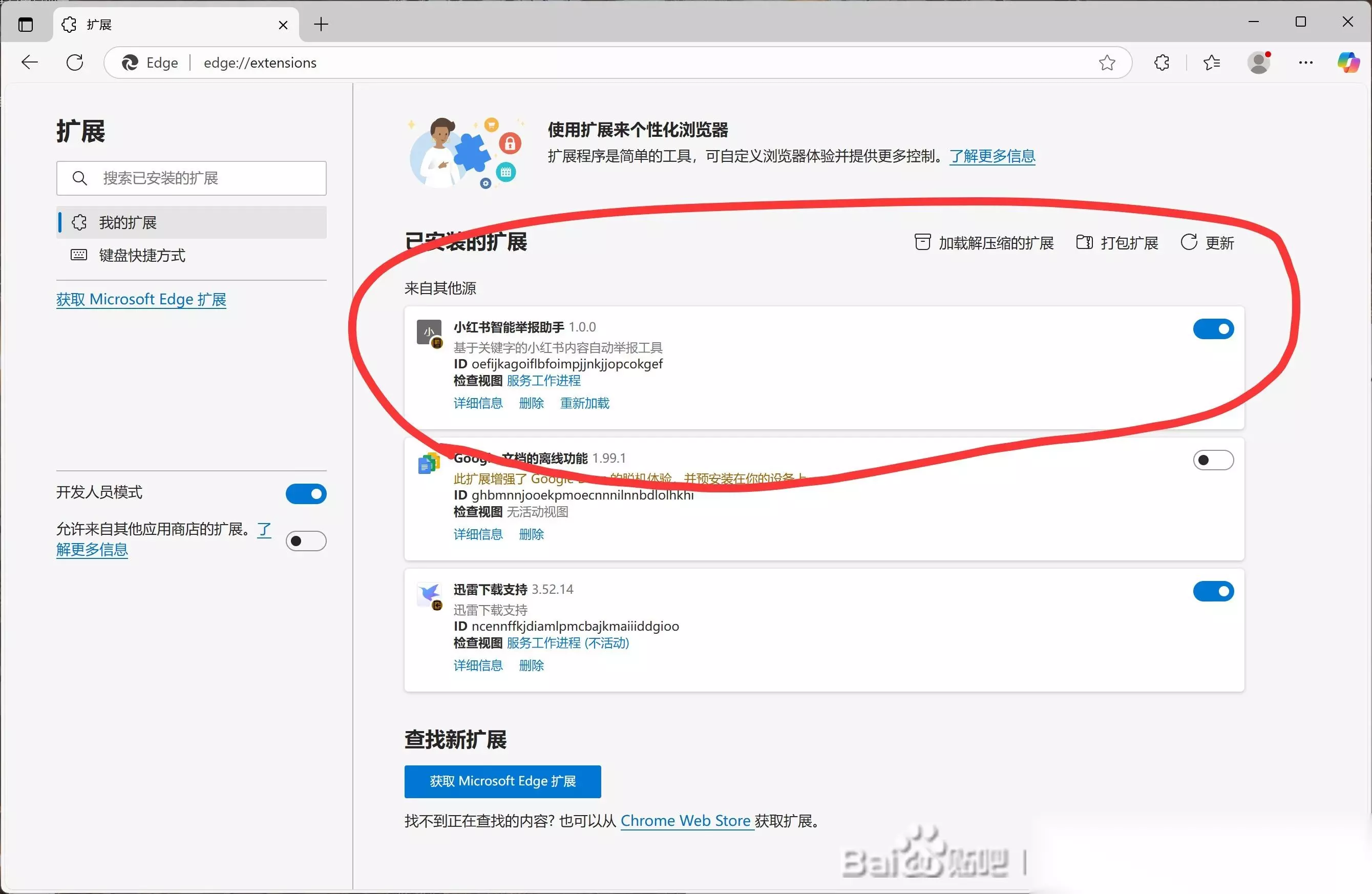Click 删除 for 迅雷下载支持
Viewport: 1372px width, 894px height.
[532, 666]
